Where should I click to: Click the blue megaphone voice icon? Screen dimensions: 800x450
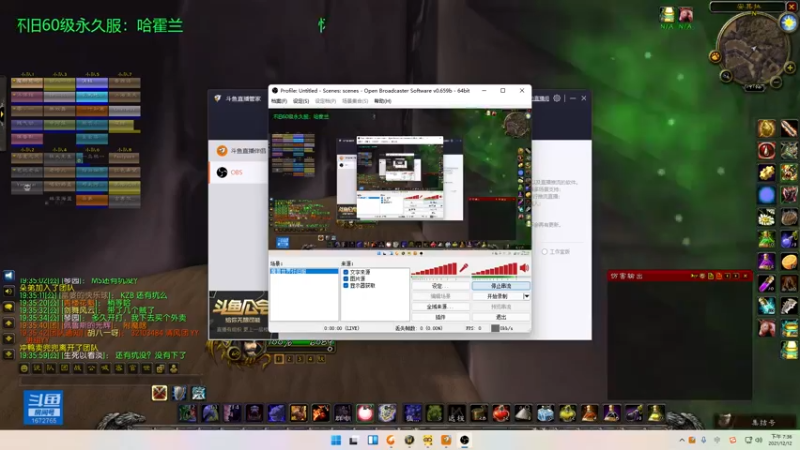coord(9,276)
